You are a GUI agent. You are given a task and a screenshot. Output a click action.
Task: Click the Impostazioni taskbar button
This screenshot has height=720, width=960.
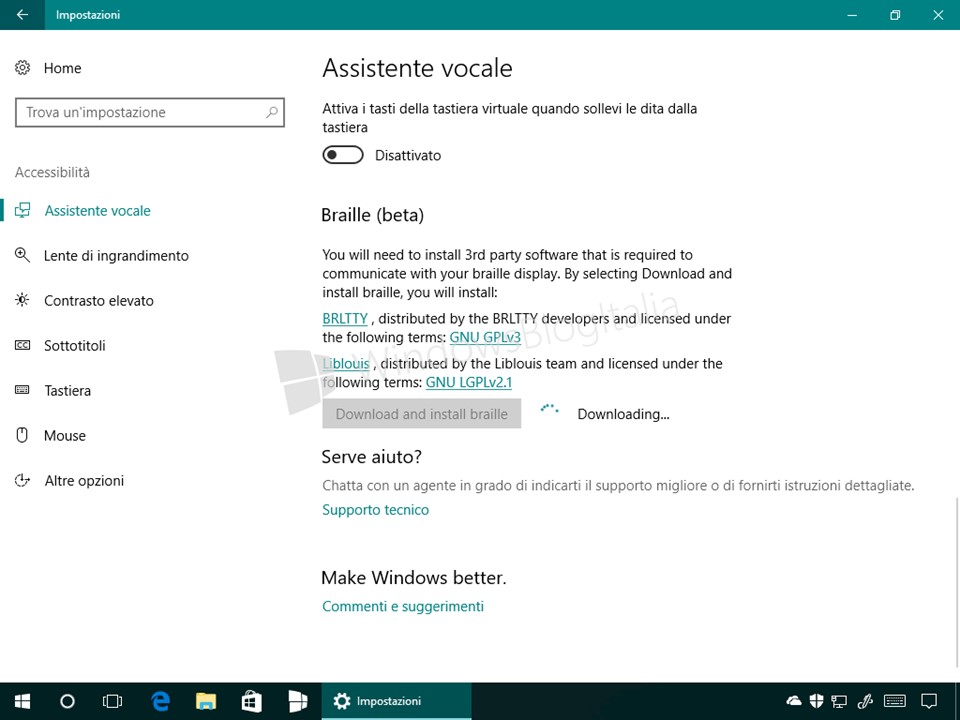(x=396, y=701)
